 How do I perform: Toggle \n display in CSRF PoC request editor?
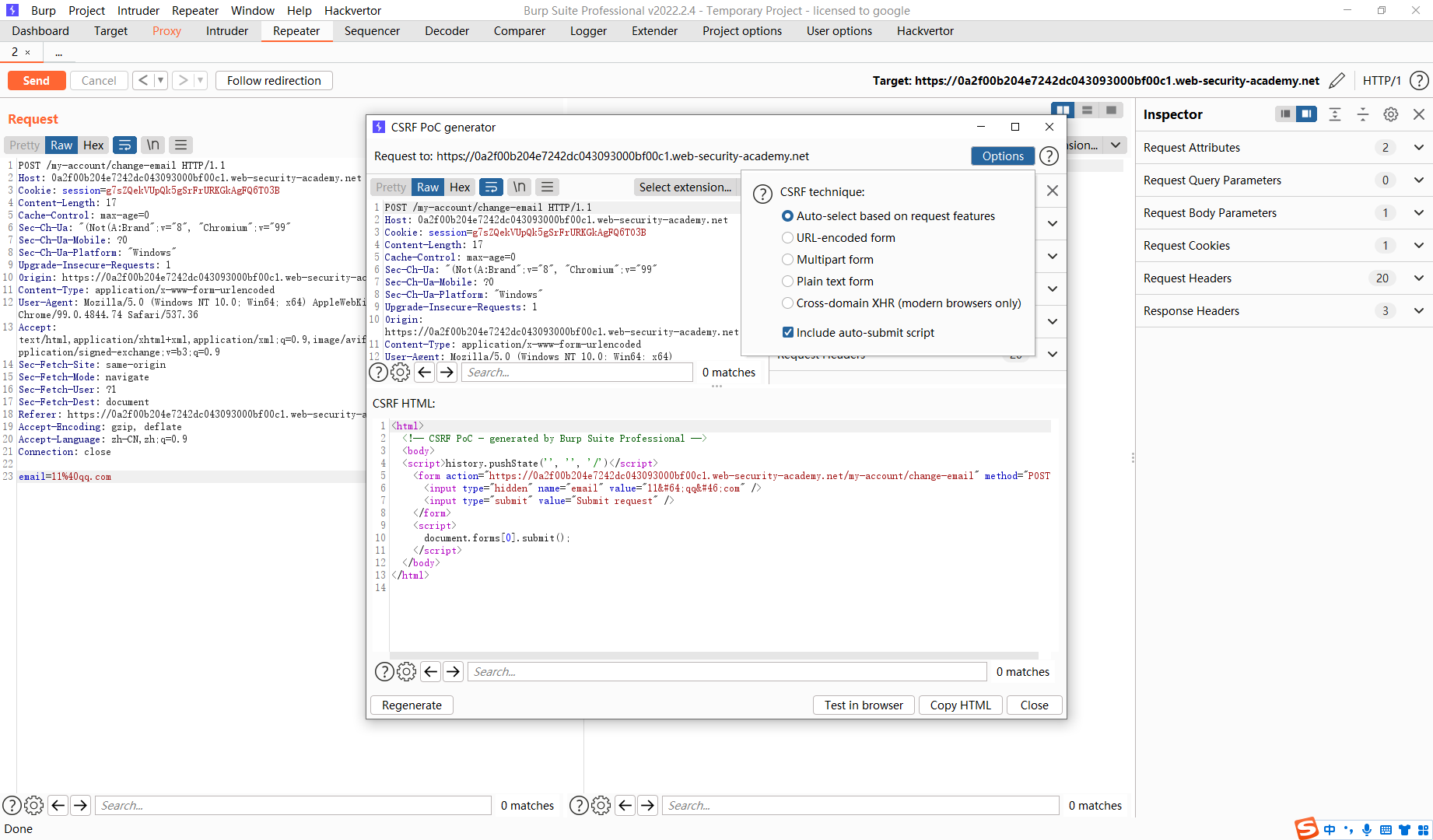[520, 187]
